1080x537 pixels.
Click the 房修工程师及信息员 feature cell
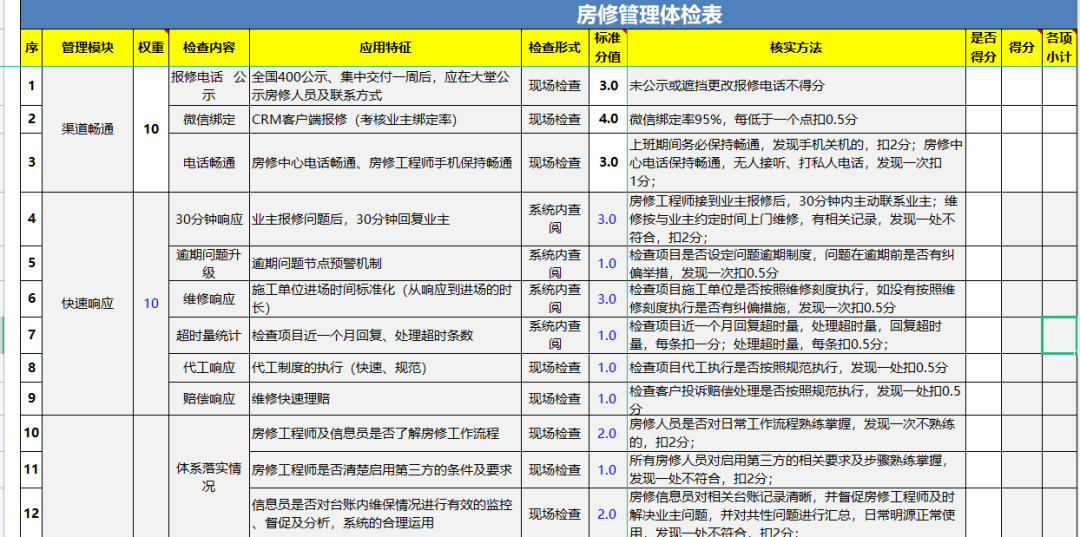click(386, 434)
